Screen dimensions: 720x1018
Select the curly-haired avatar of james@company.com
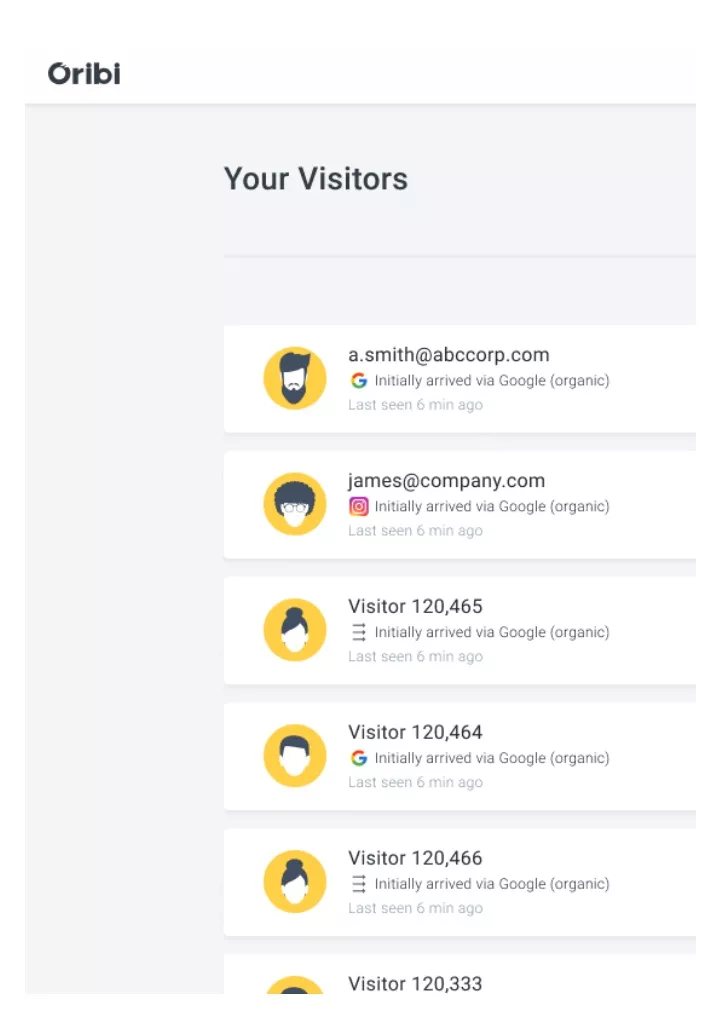coord(295,504)
